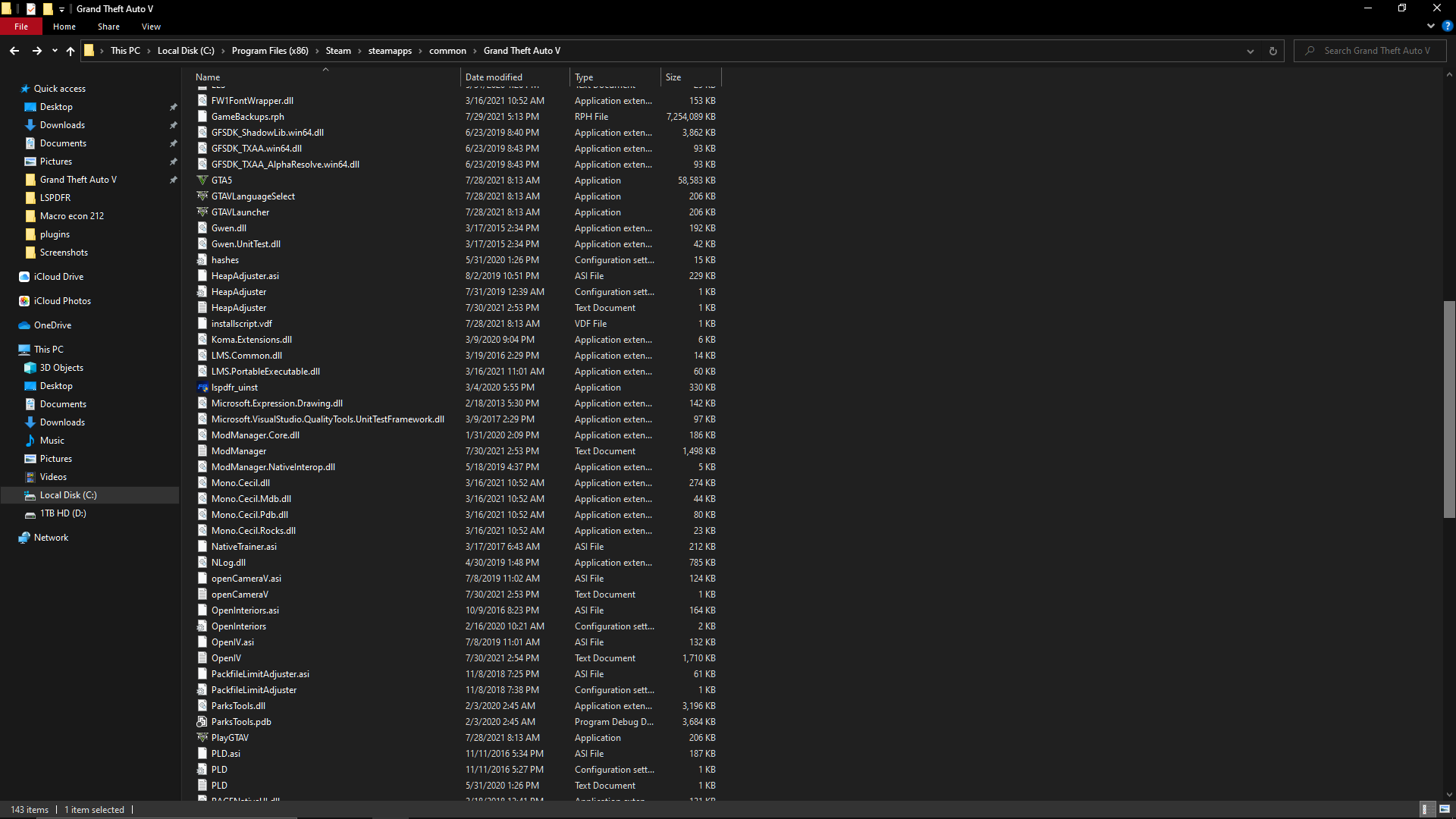Image resolution: width=1456 pixels, height=819 pixels.
Task: Select Local Disk (C:) in navigation pane
Action: click(x=68, y=495)
